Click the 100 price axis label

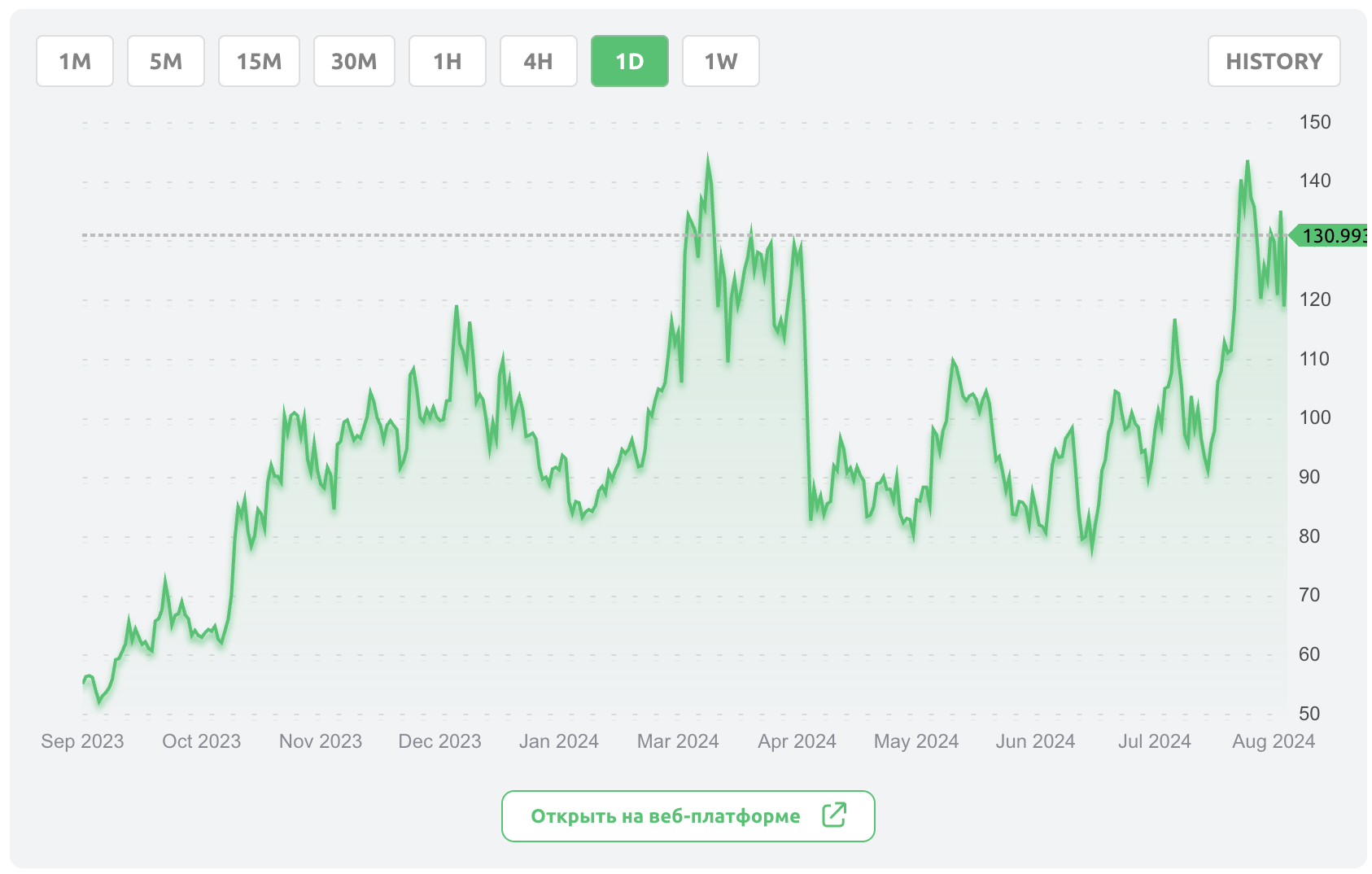tap(1315, 417)
